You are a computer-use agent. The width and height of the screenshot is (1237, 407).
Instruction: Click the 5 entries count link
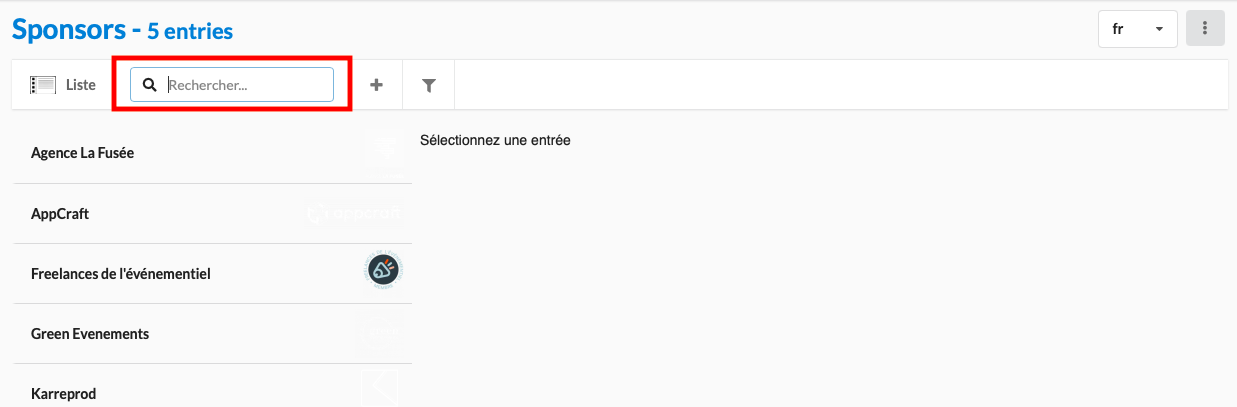190,31
